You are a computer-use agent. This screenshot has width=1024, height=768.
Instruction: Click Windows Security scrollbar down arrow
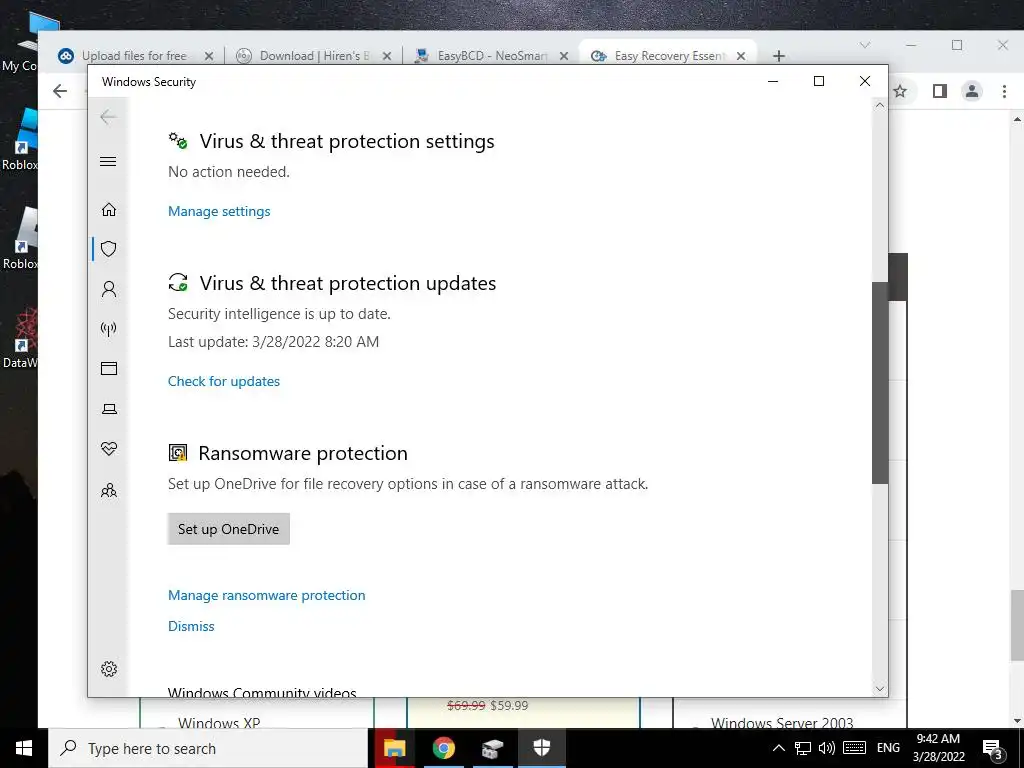tap(880, 688)
